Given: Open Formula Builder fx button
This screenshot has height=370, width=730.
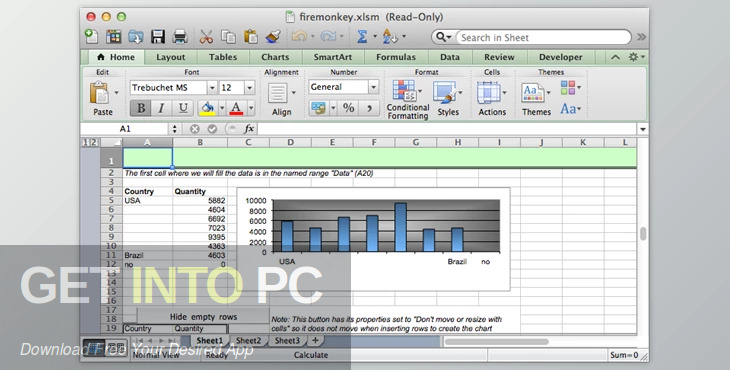Looking at the screenshot, I should point(250,129).
